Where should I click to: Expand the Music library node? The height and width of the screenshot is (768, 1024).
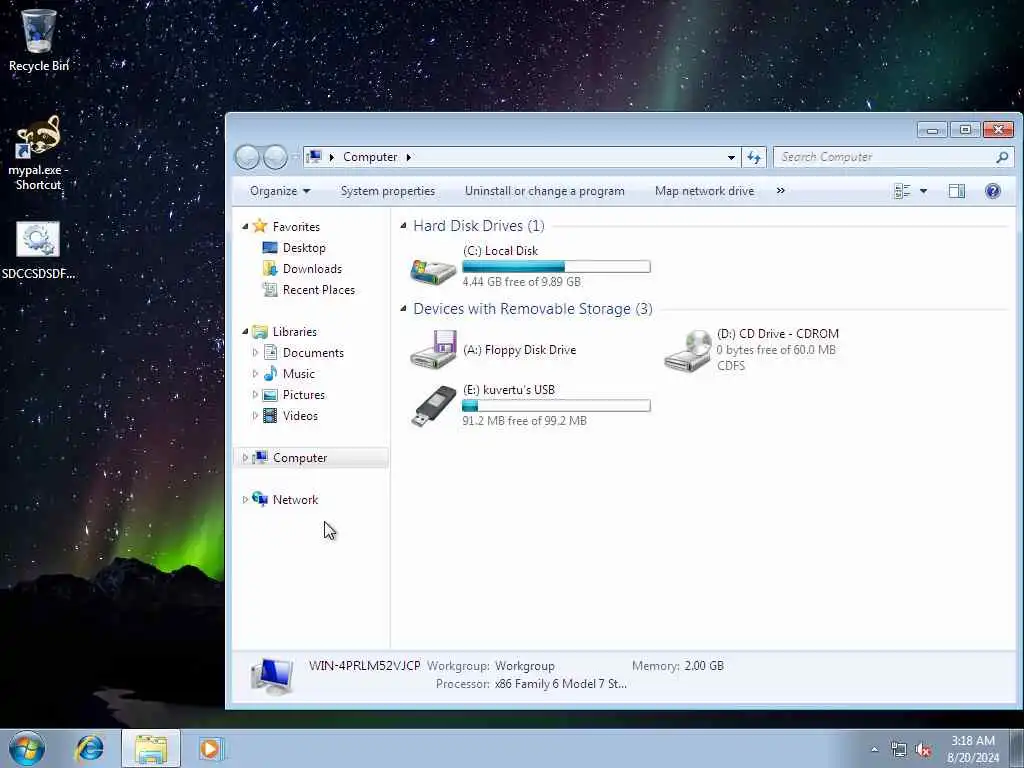255,374
